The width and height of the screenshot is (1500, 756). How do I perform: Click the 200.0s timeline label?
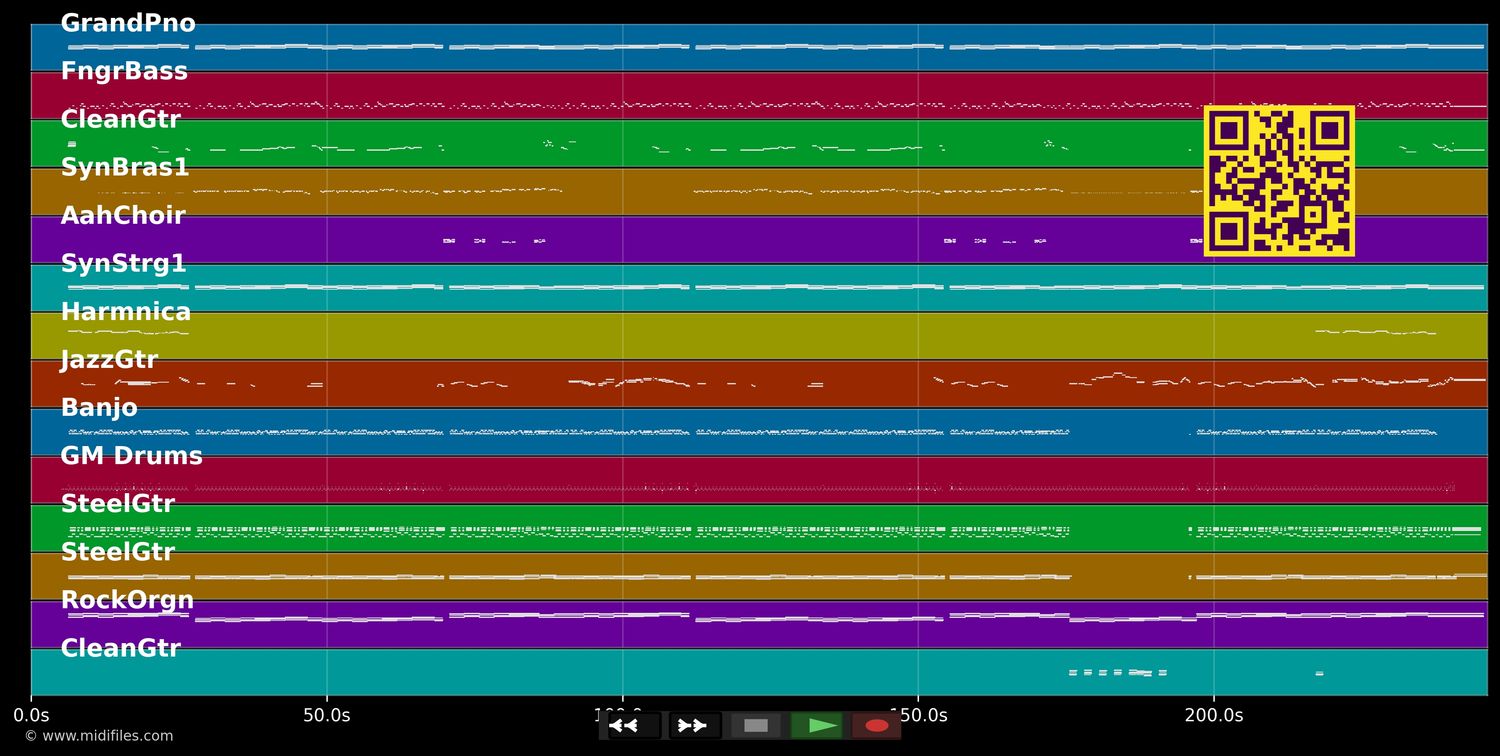tap(1213, 715)
